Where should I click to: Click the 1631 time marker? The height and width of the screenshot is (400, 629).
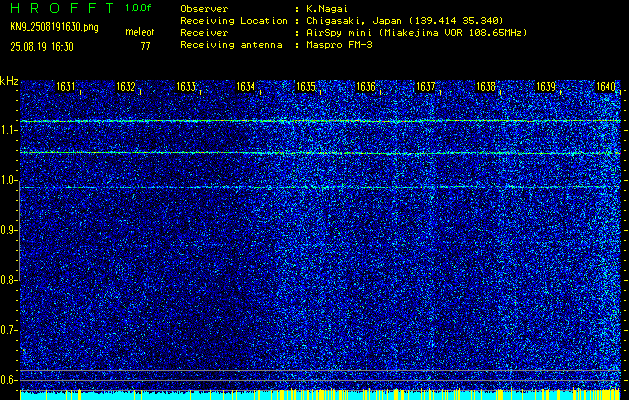pyautogui.click(x=66, y=86)
